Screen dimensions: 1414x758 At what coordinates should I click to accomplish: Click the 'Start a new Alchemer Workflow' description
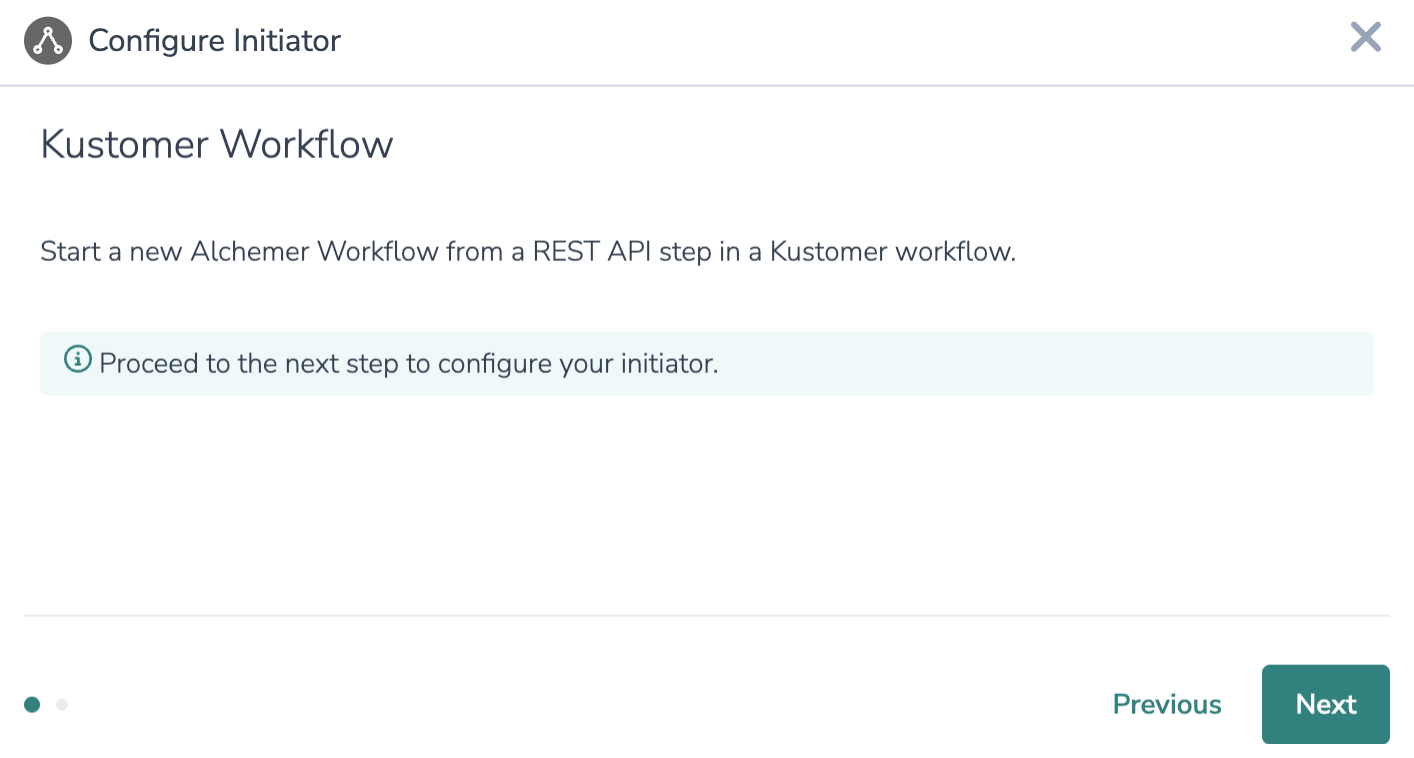(x=527, y=251)
